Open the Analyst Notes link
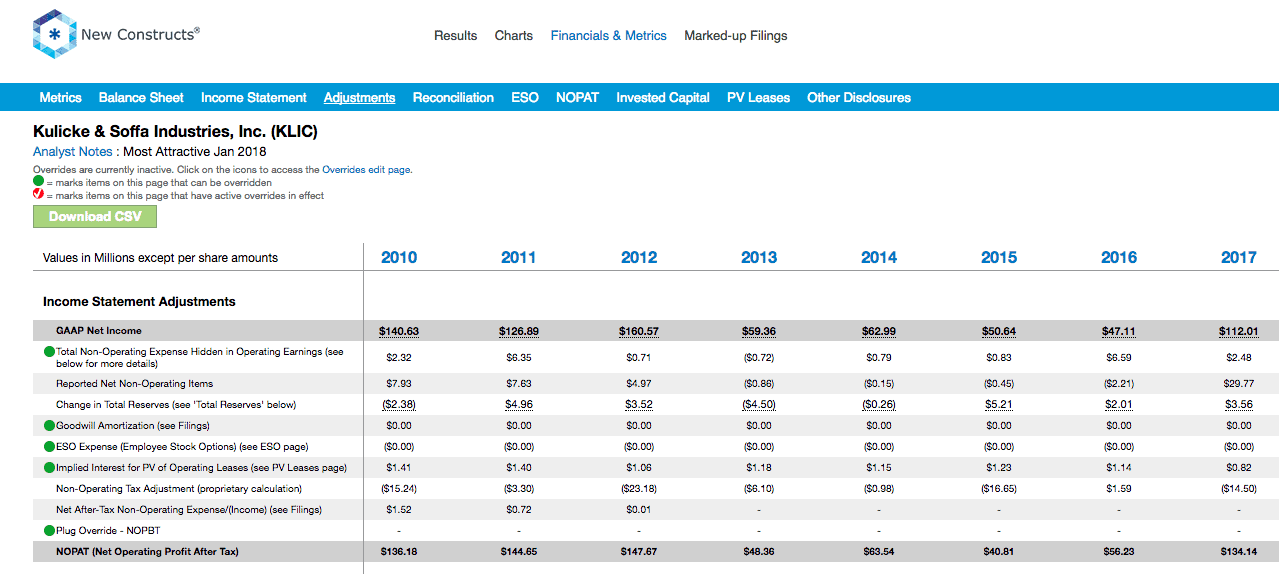This screenshot has width=1279, height=574. [73, 152]
